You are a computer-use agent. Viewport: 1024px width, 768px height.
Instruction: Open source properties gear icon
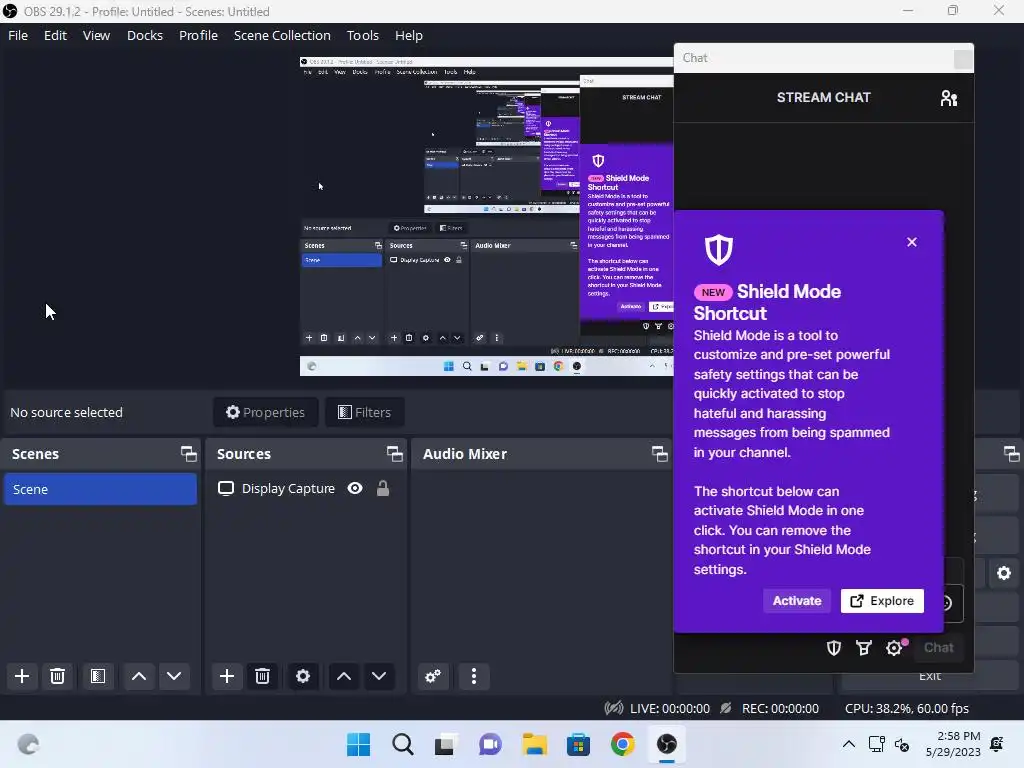(x=302, y=676)
